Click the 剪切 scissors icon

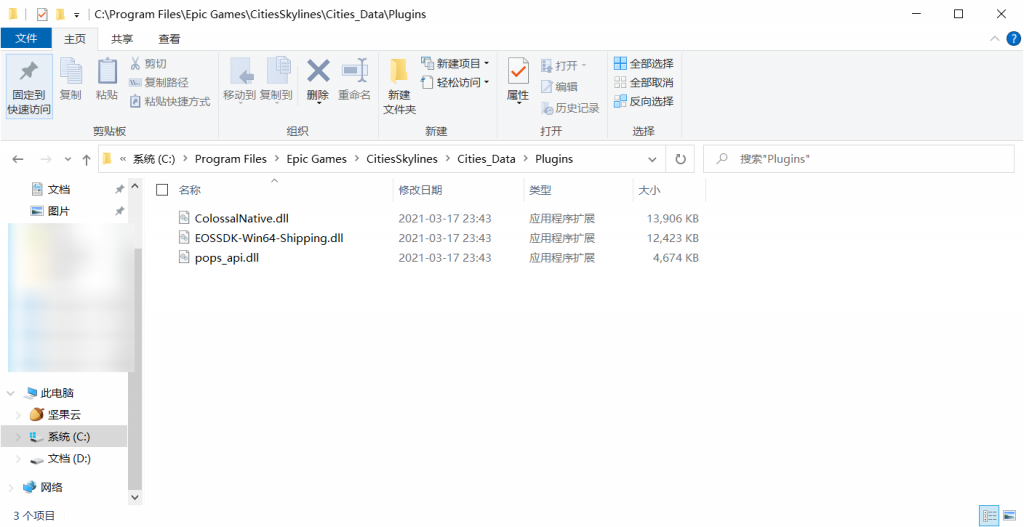(135, 63)
